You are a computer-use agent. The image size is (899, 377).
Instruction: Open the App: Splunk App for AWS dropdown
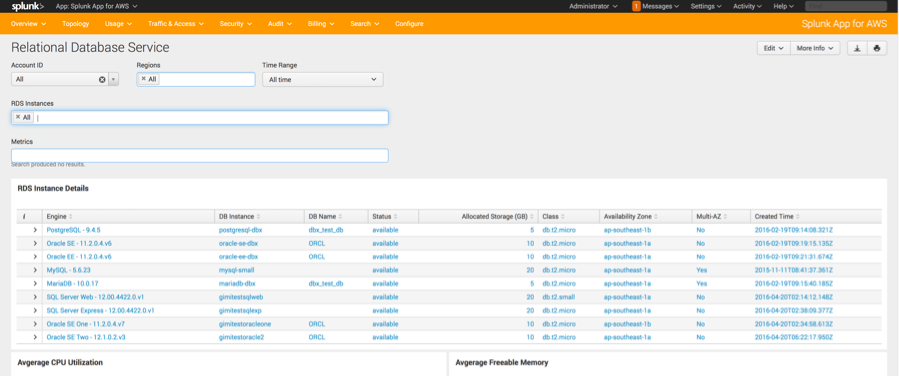click(x=96, y=6)
